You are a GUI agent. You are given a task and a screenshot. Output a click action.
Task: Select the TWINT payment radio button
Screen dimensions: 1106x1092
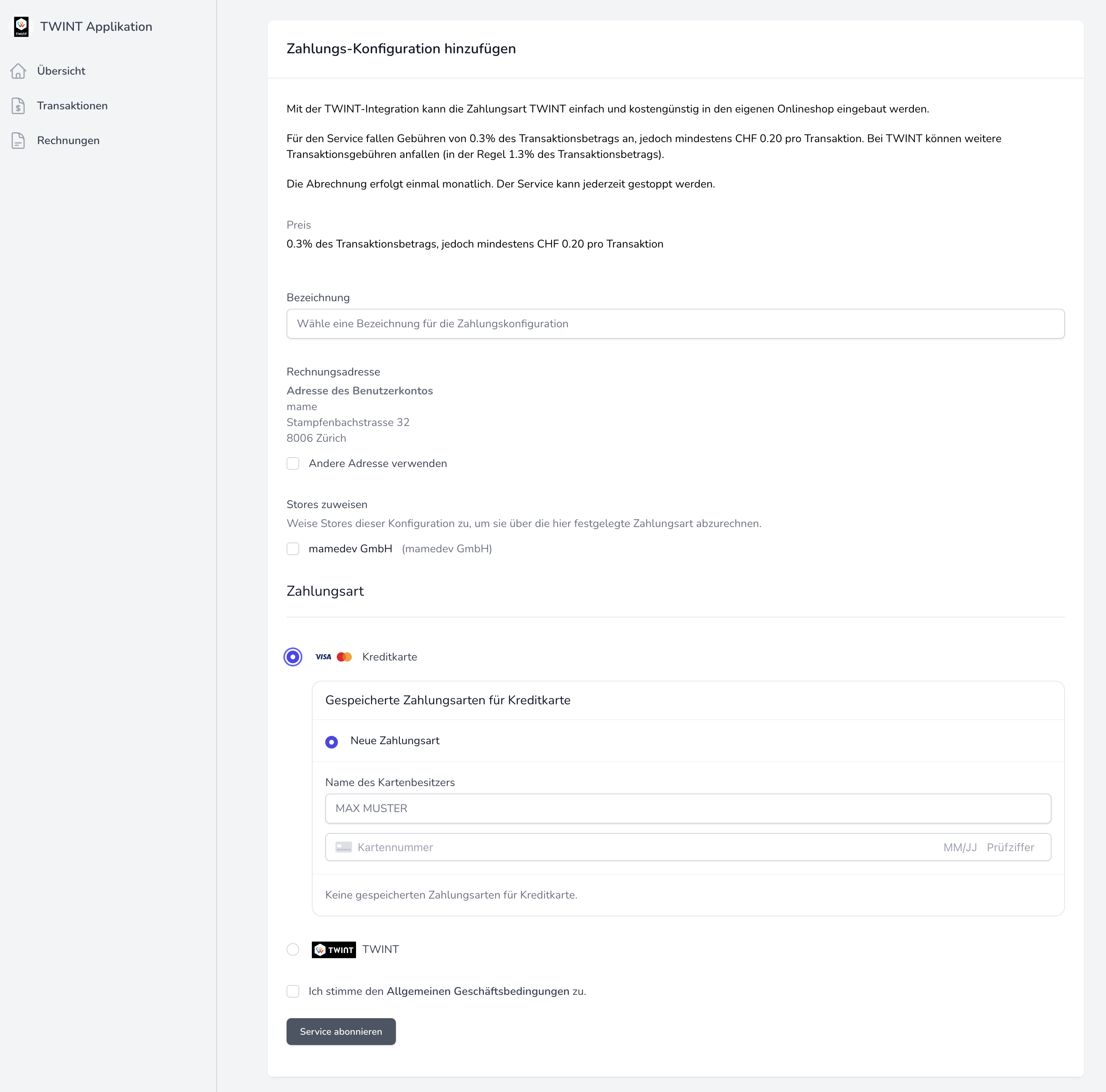[x=293, y=949]
